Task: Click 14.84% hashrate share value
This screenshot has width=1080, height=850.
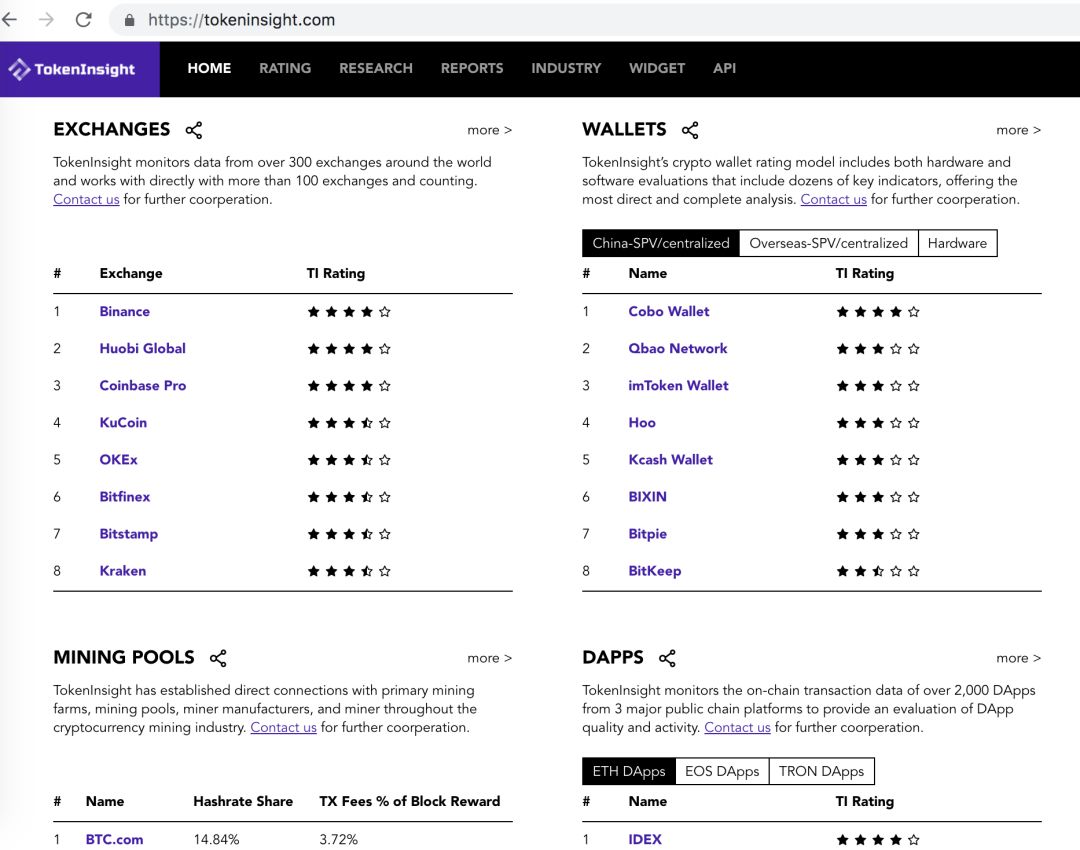Action: click(216, 840)
